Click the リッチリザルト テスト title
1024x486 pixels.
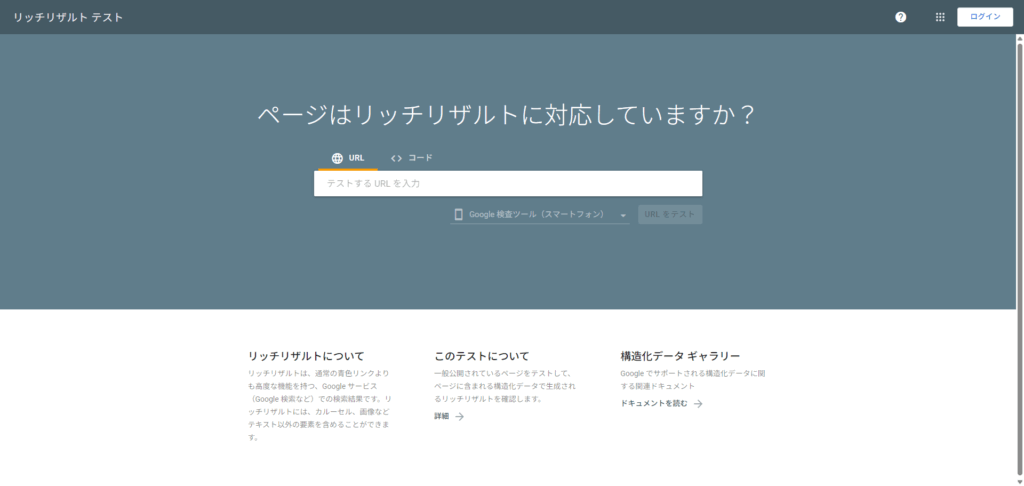tap(68, 18)
